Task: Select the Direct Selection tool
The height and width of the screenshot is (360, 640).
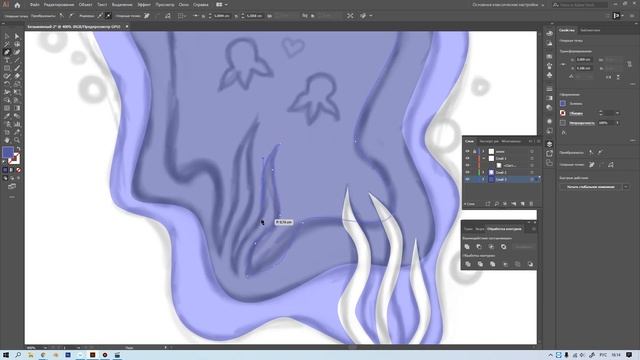Action: coord(17,36)
